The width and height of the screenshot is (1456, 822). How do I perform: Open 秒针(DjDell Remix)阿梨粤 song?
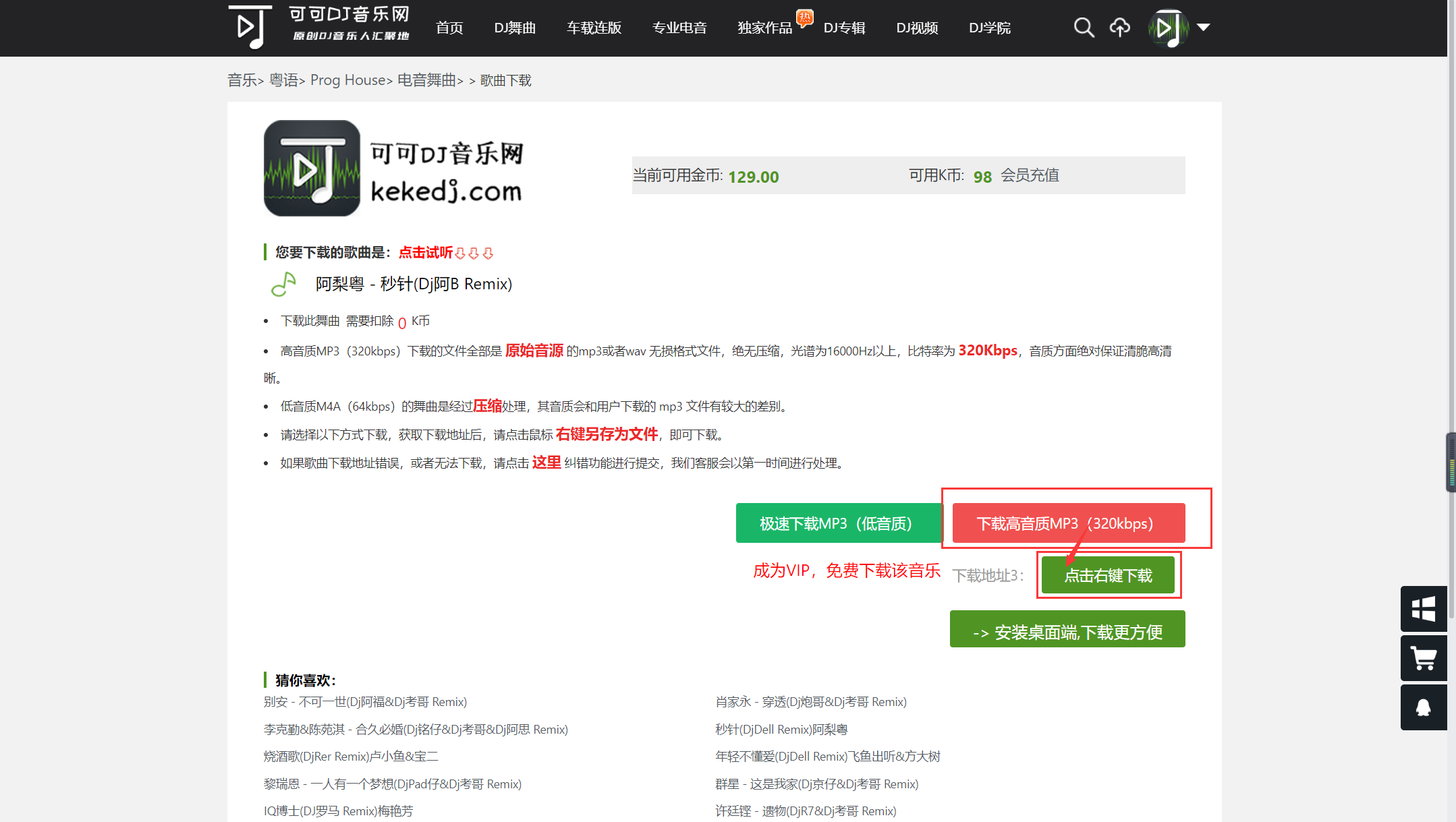coord(781,730)
